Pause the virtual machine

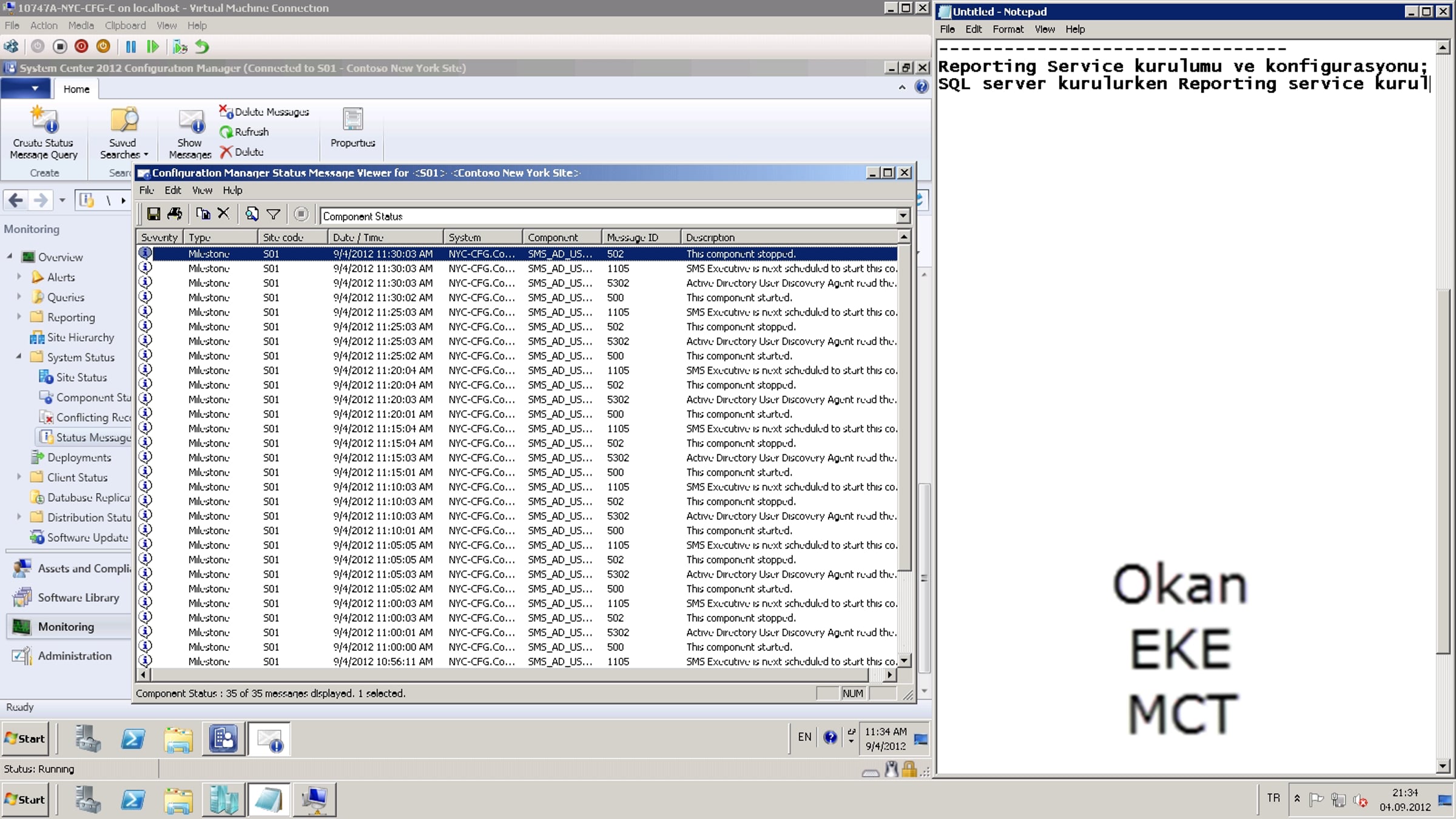(x=130, y=47)
